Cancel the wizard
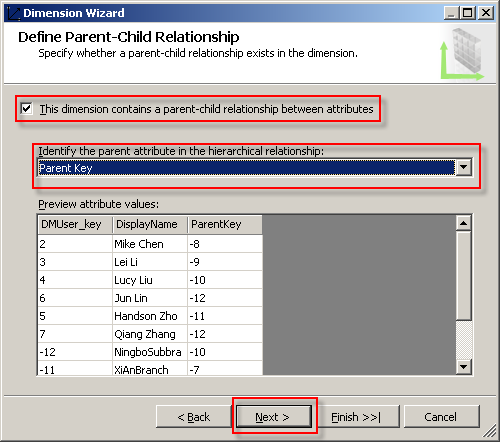 coord(441,417)
